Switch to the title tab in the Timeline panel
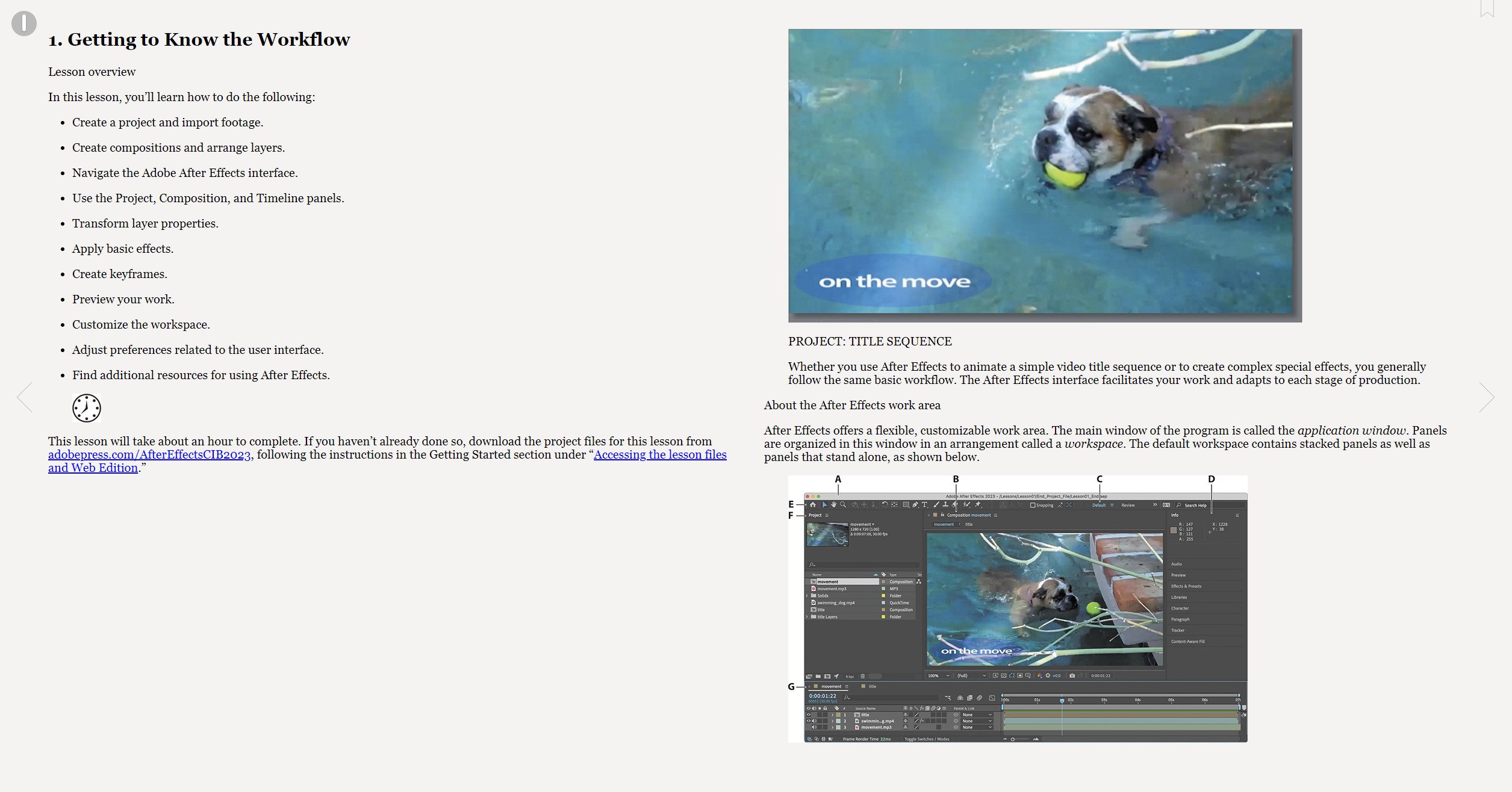The height and width of the screenshot is (792, 1512). pyautogui.click(x=872, y=687)
